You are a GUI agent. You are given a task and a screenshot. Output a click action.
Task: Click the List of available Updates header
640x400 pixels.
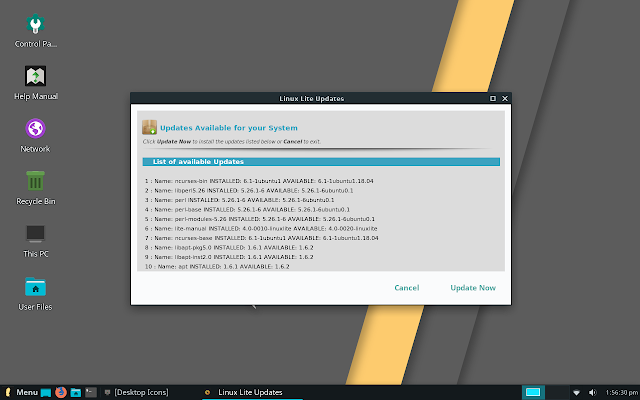tap(321, 162)
